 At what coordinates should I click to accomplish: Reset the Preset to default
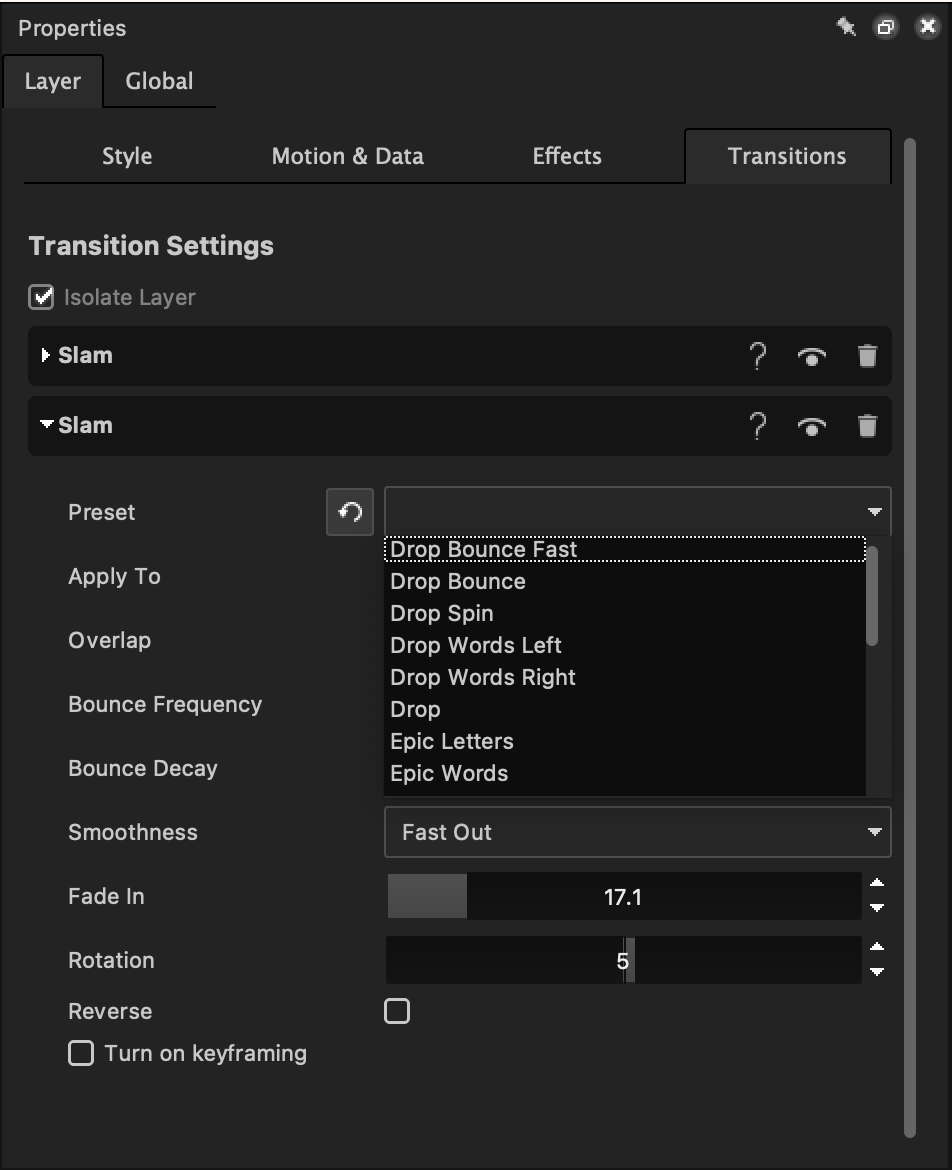(x=350, y=512)
